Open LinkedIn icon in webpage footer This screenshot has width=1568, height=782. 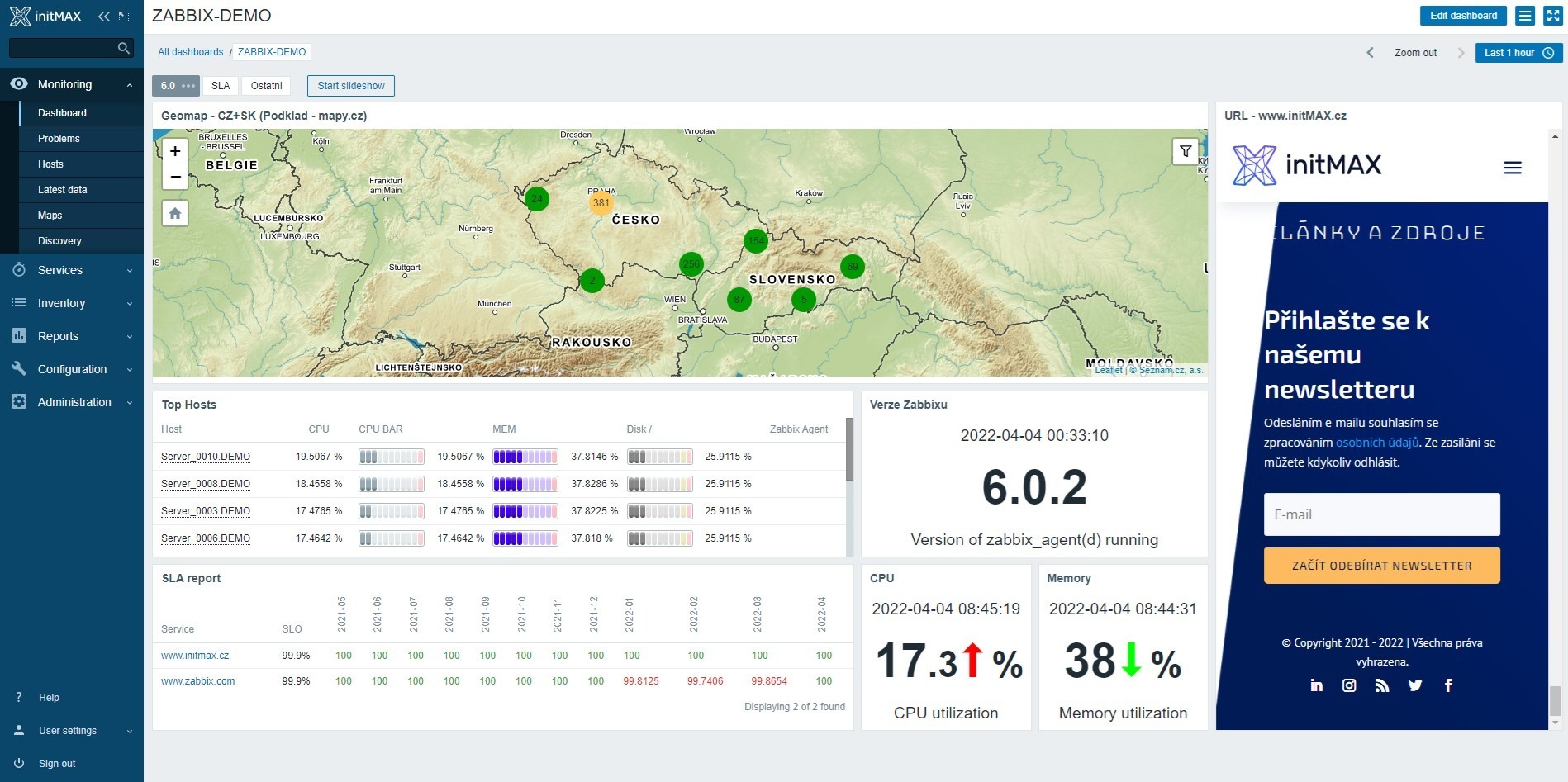click(x=1317, y=685)
